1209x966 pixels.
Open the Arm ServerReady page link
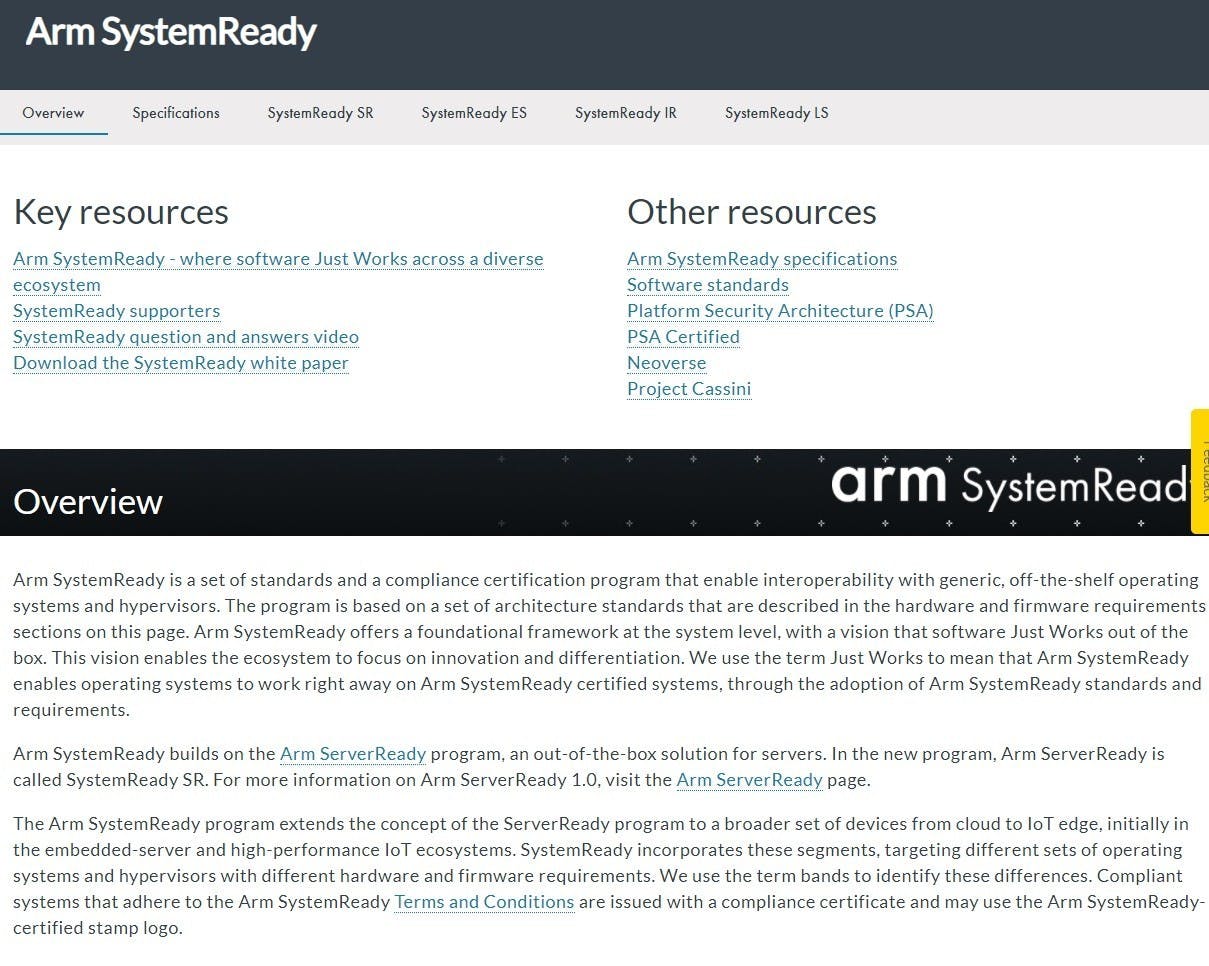tap(749, 780)
